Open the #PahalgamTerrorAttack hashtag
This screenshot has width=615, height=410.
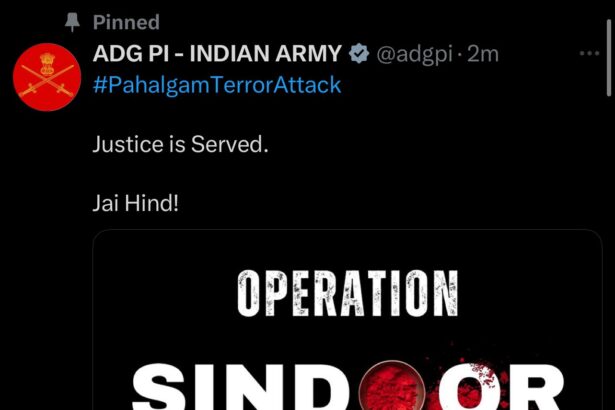coord(217,85)
